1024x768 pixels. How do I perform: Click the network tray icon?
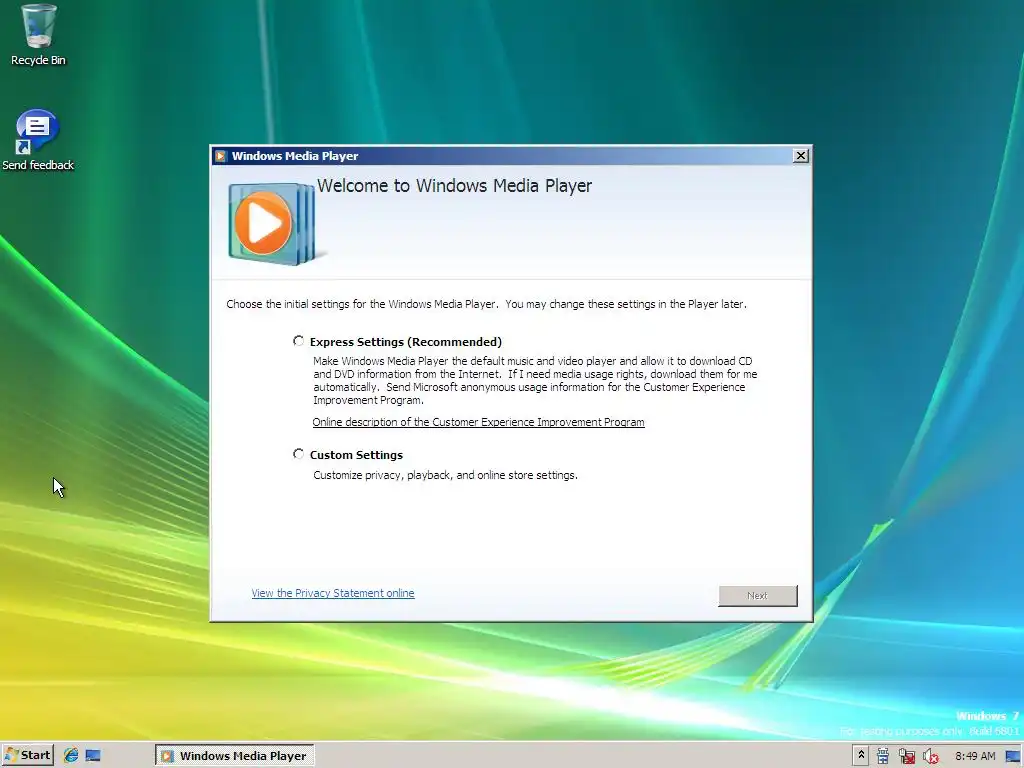click(883, 756)
